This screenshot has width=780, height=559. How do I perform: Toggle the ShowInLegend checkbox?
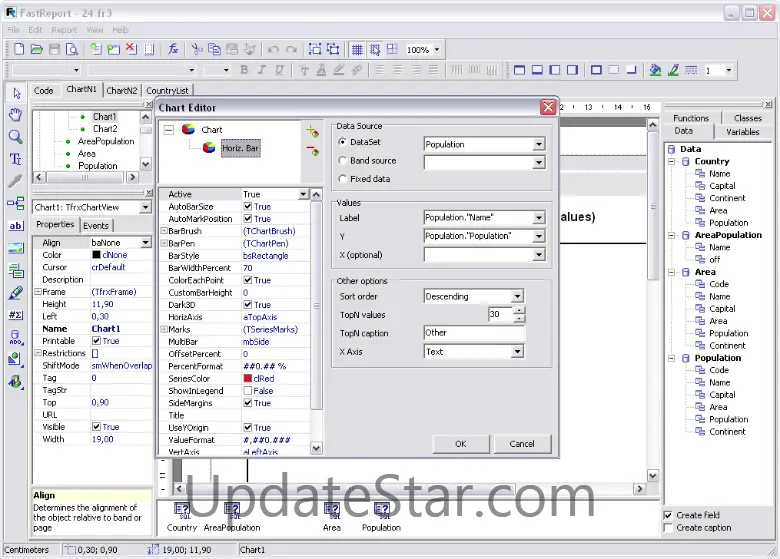(248, 391)
